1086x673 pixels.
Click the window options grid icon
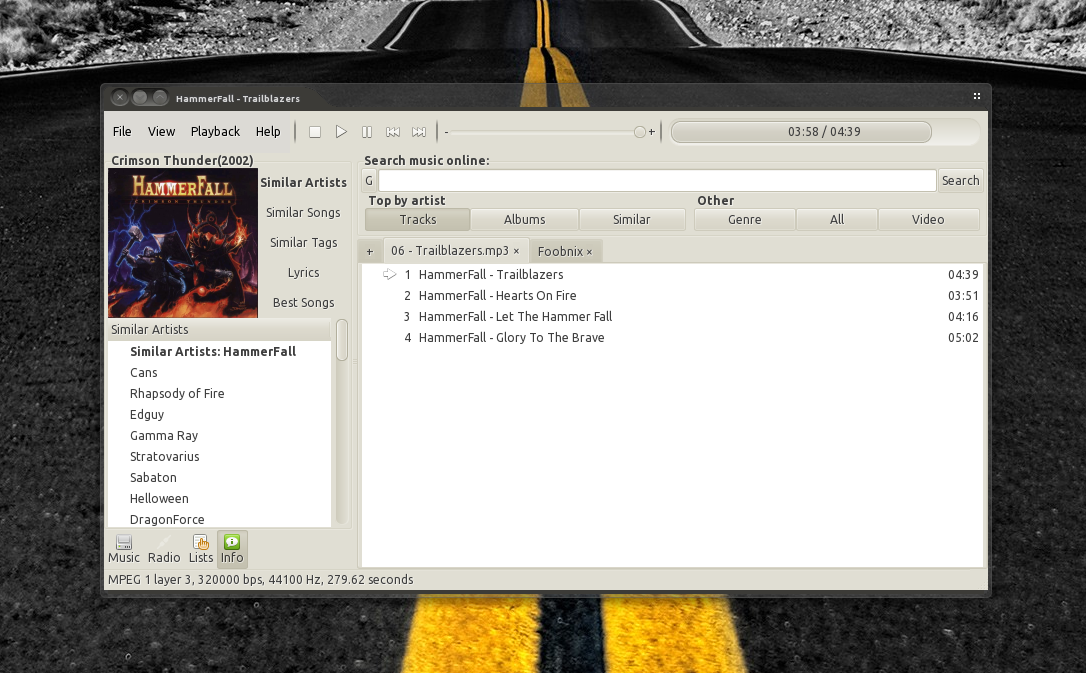tap(976, 96)
